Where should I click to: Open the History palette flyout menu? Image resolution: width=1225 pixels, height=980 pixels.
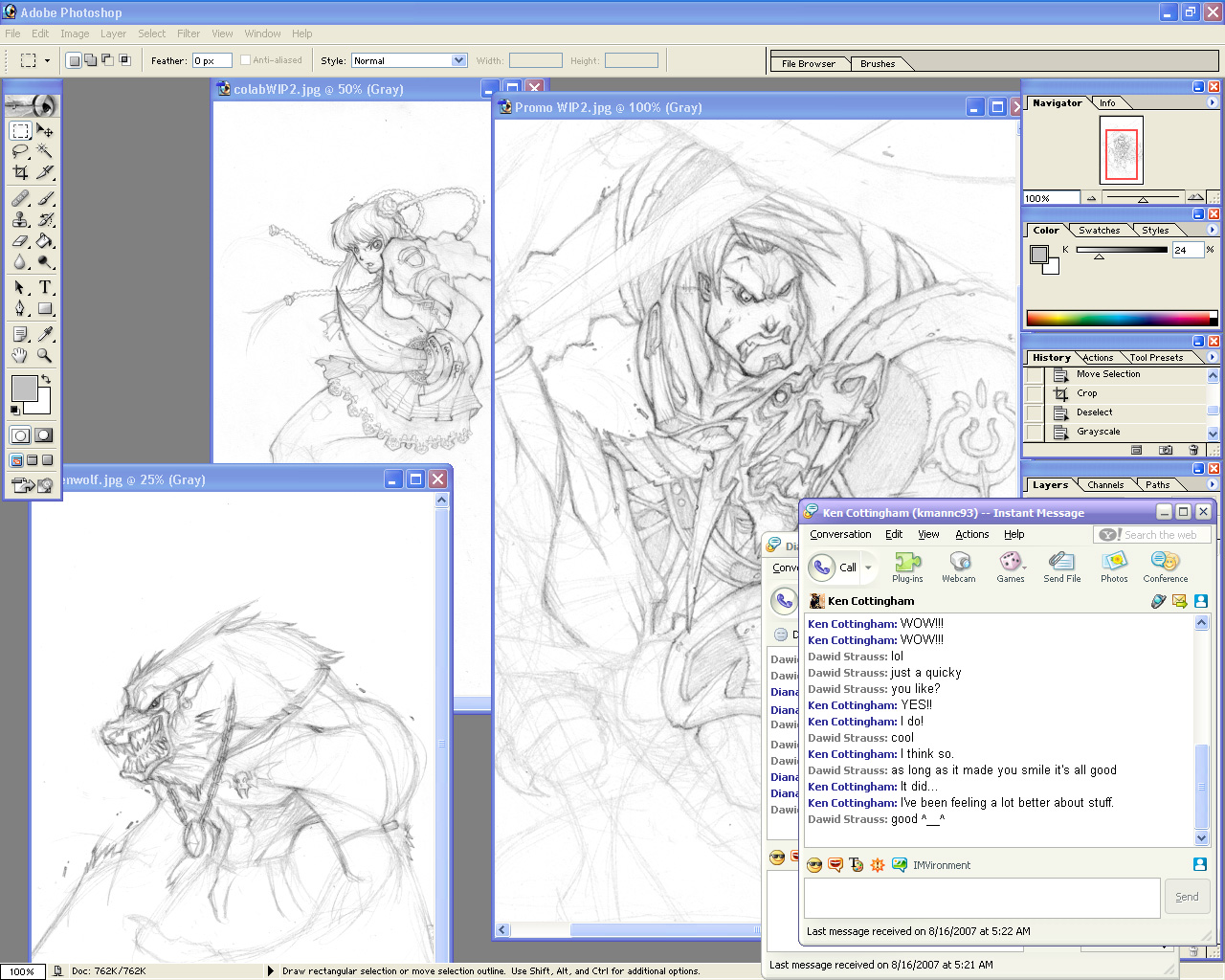click(x=1213, y=357)
